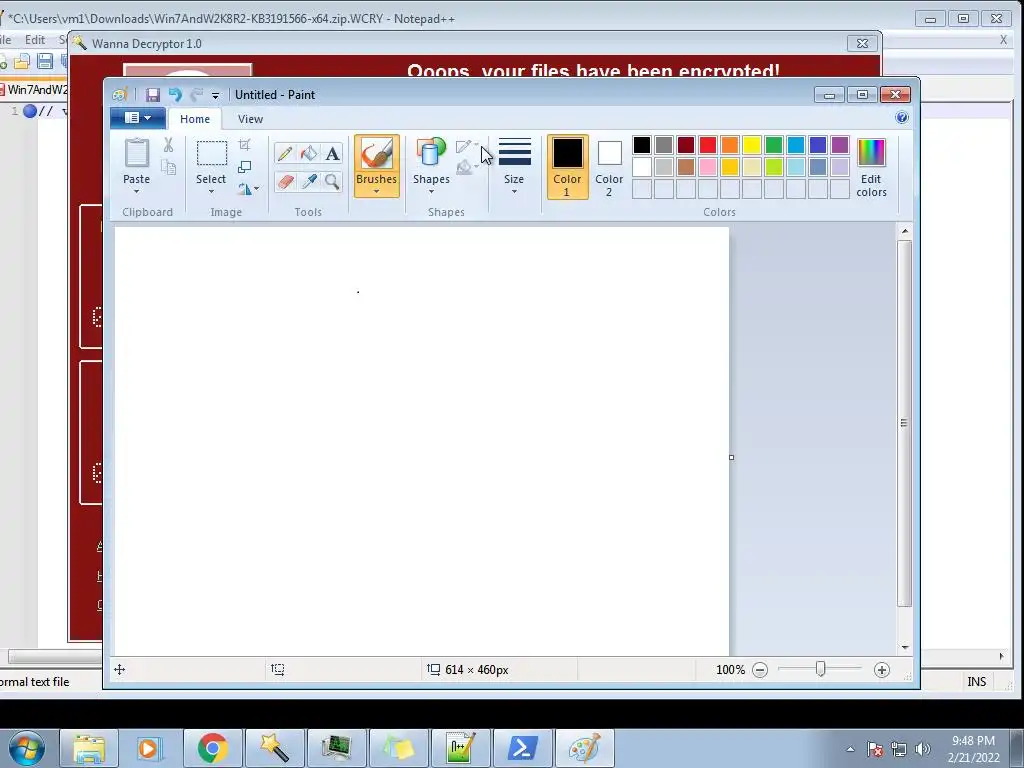1024x768 pixels.
Task: Select the Pencil tool in Paint
Action: pos(285,153)
